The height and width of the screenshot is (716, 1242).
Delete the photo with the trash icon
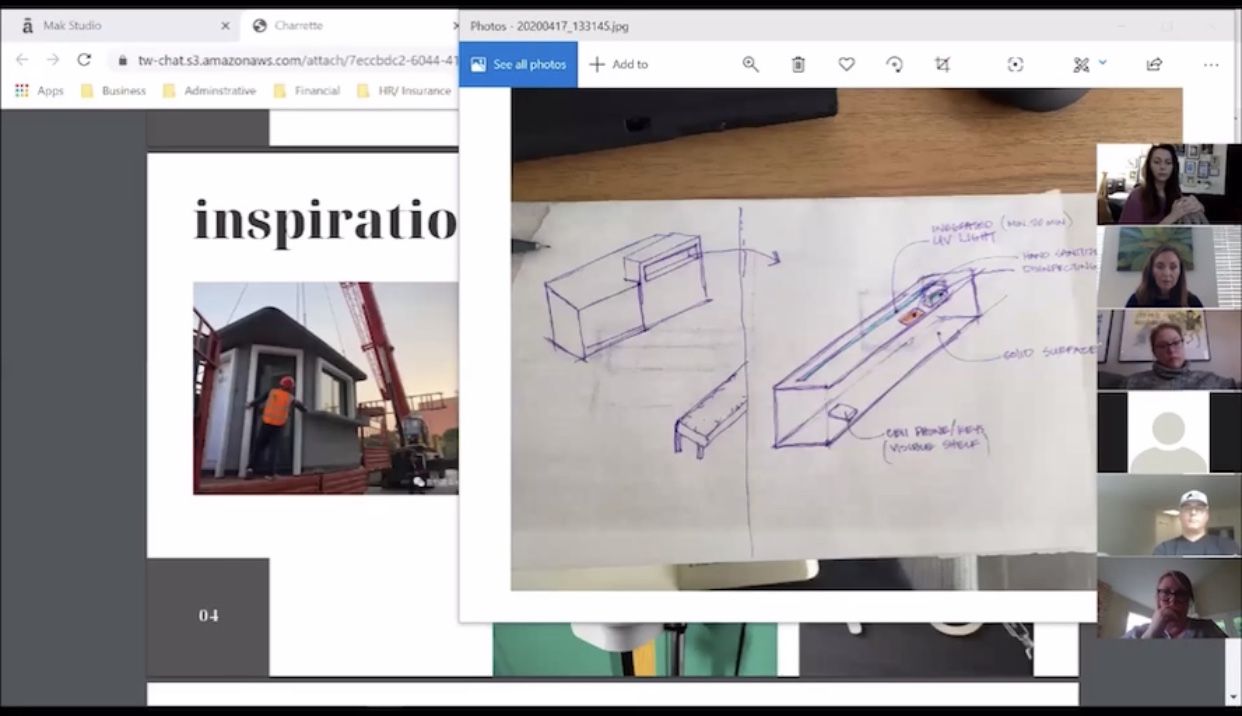[798, 64]
